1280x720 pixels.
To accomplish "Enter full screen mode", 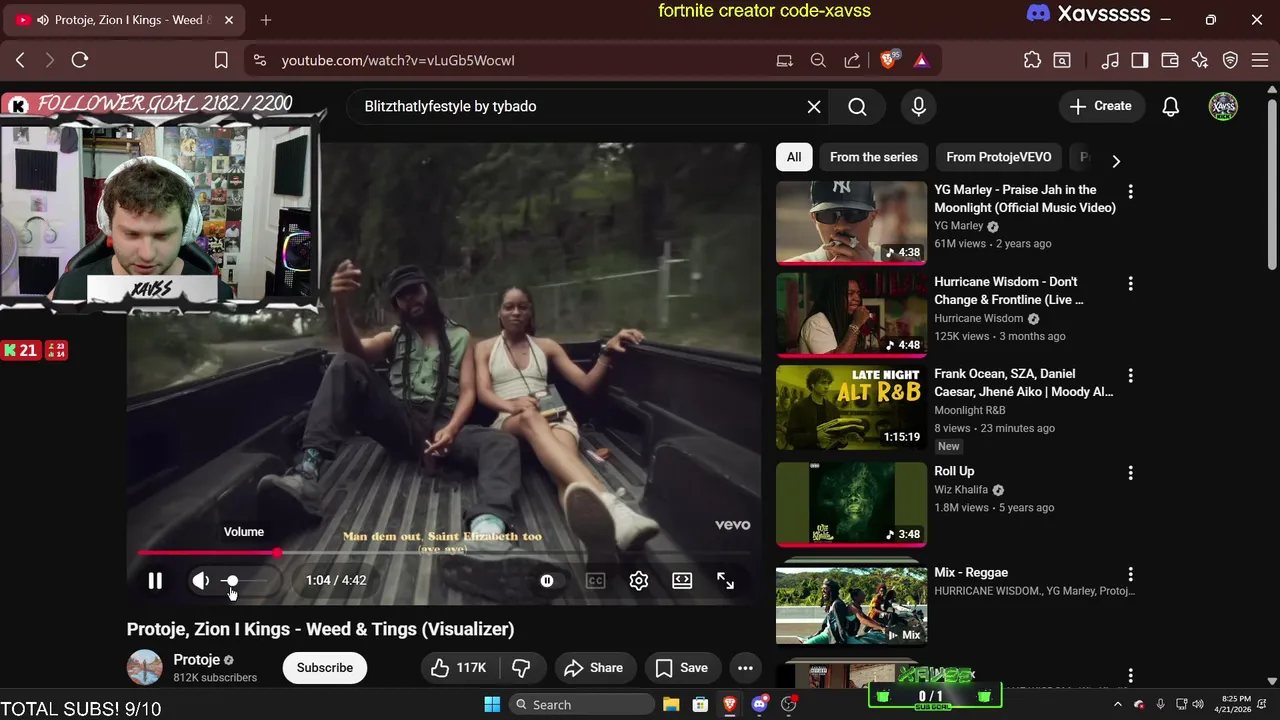I will [726, 581].
